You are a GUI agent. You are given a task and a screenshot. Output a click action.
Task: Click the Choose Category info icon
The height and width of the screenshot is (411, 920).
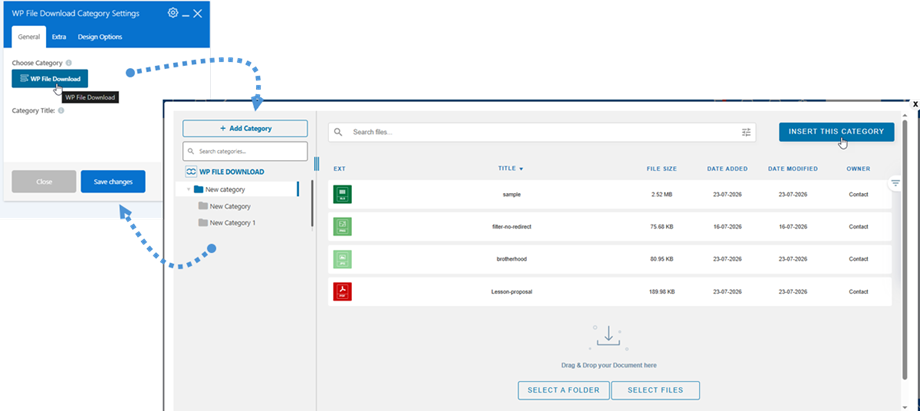coord(69,63)
